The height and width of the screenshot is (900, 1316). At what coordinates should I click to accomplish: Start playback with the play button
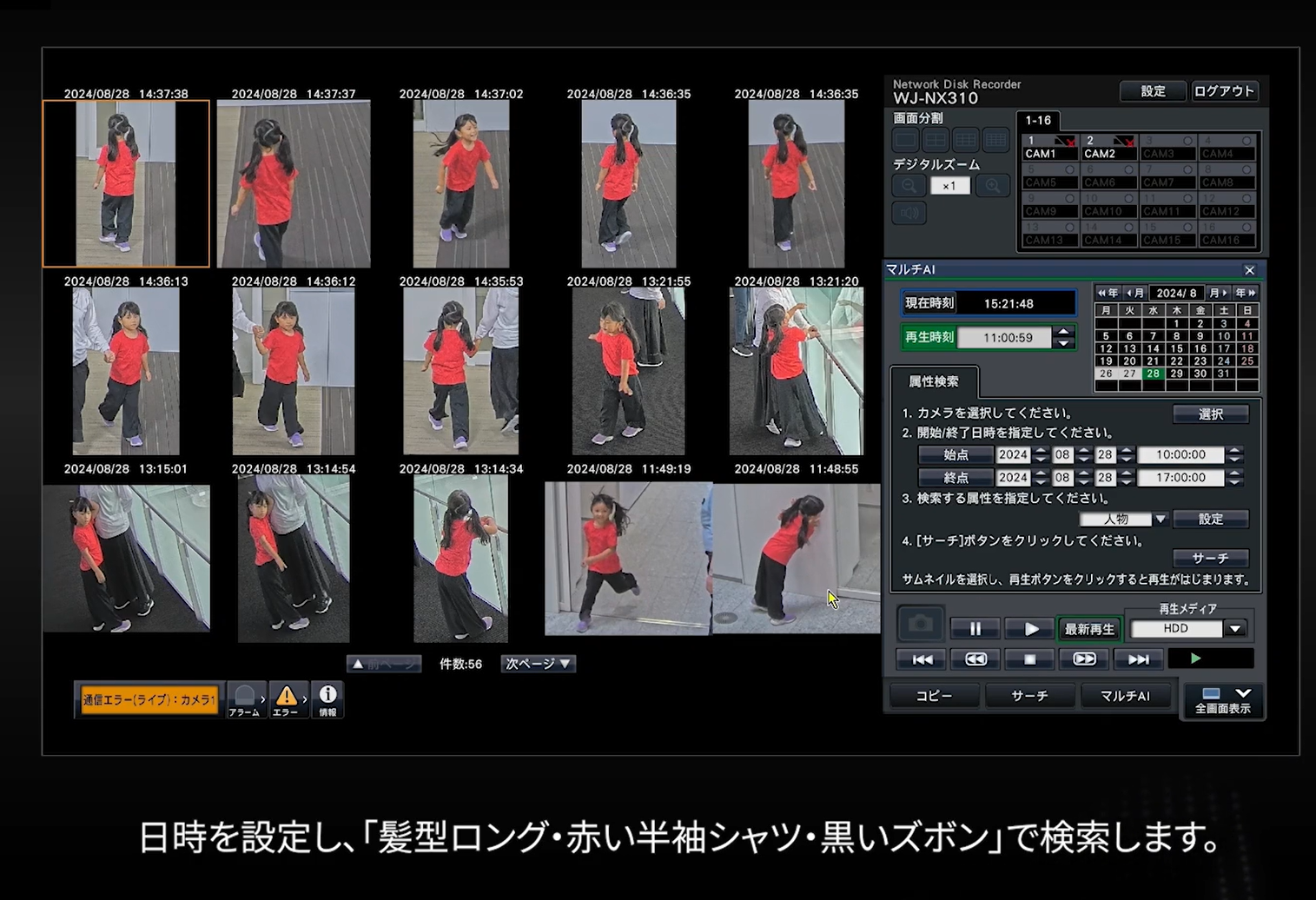[x=1031, y=629]
